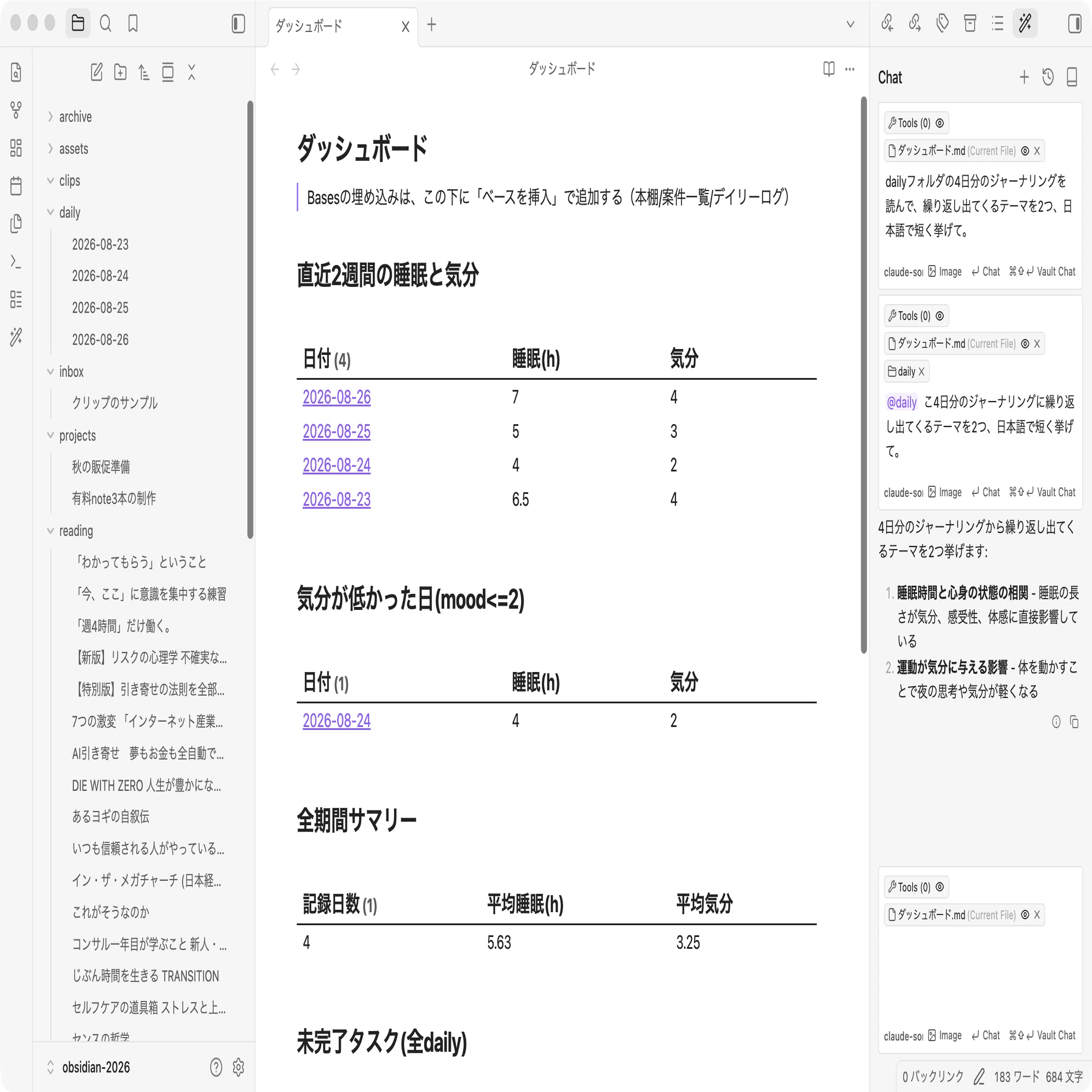Image resolution: width=1092 pixels, height=1092 pixels.
Task: Open the outline list icon
Action: click(x=998, y=24)
